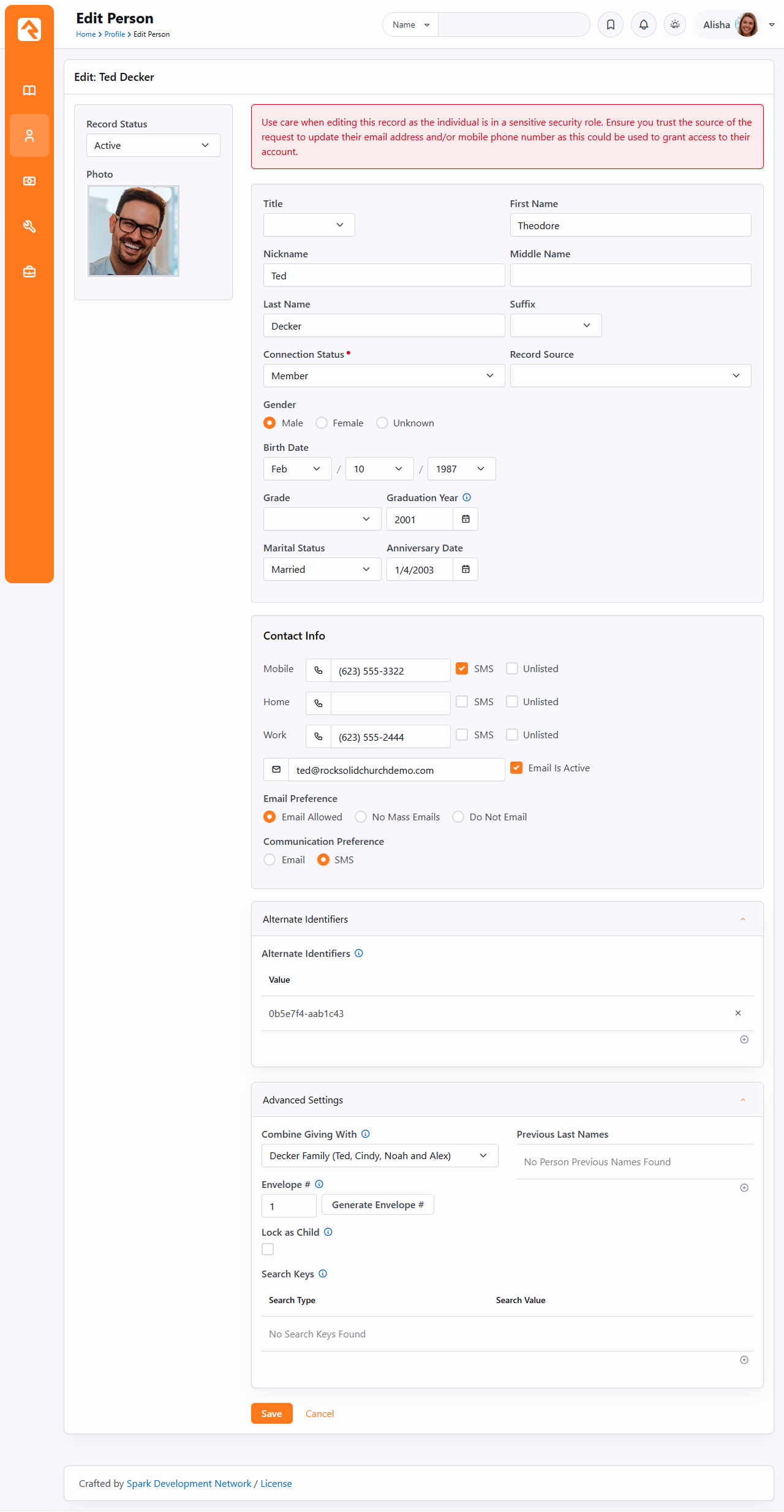Add a new Search Key row
784x1512 pixels.
[744, 1360]
